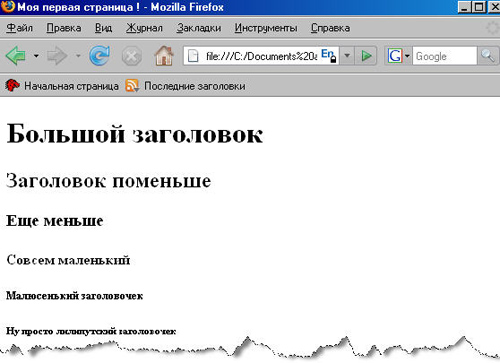Click the green Go arrow button
500x363 pixels.
coord(366,56)
